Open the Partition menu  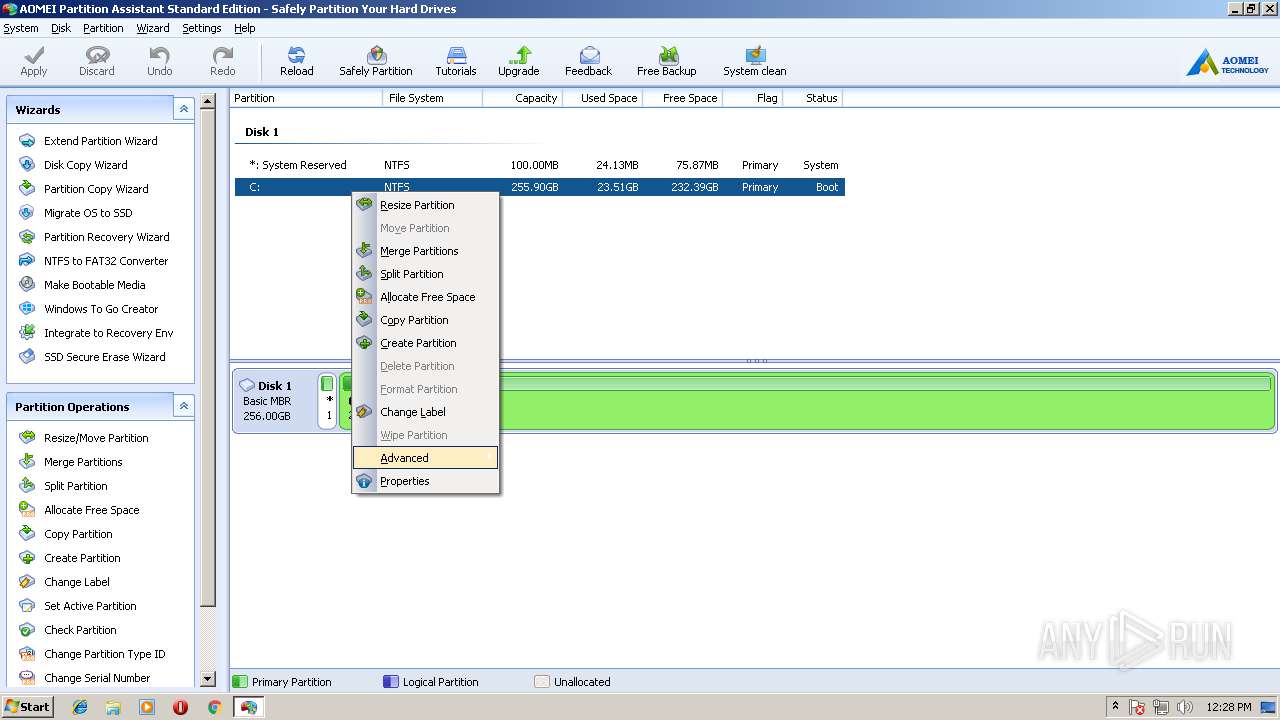pyautogui.click(x=103, y=28)
